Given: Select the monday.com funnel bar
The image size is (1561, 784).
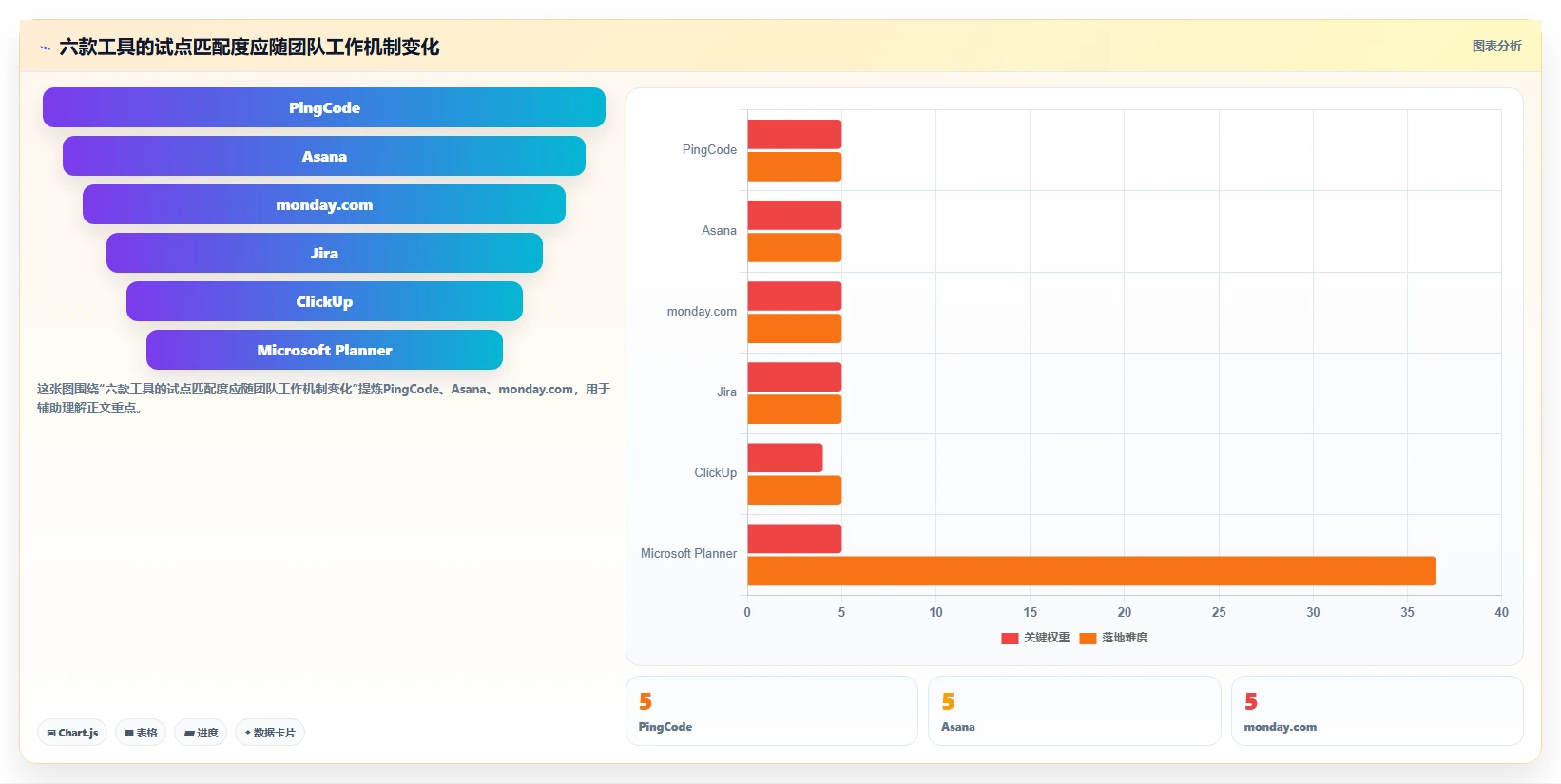Looking at the screenshot, I should (324, 204).
